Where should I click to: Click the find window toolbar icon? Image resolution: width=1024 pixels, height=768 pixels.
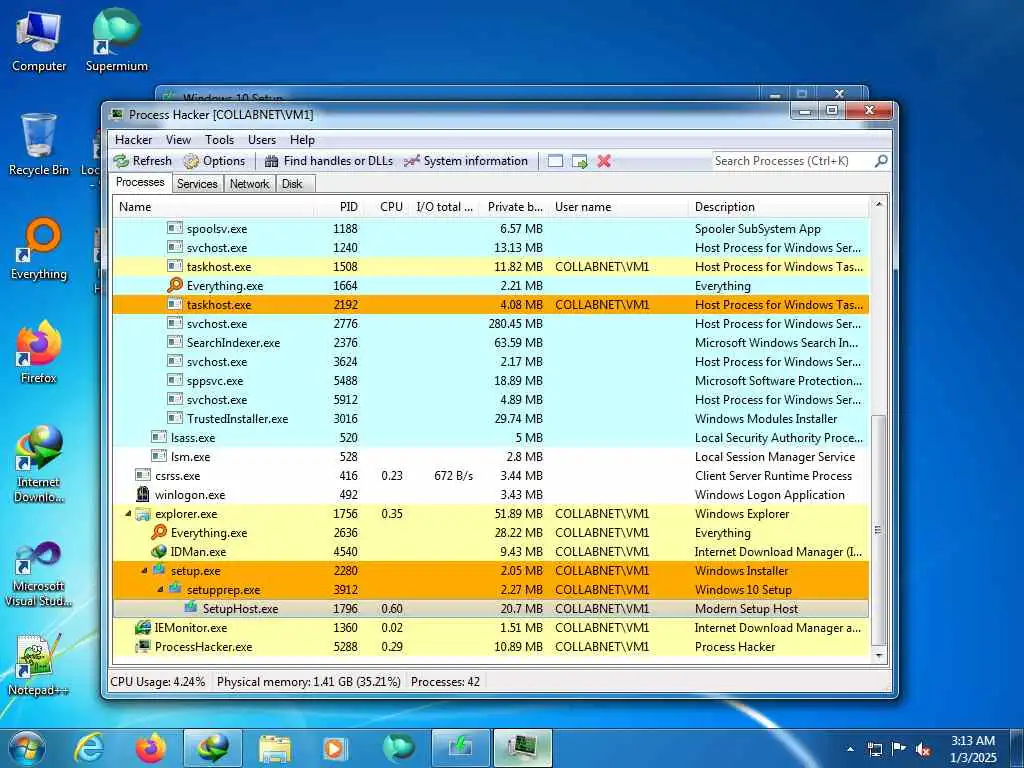click(x=555, y=161)
